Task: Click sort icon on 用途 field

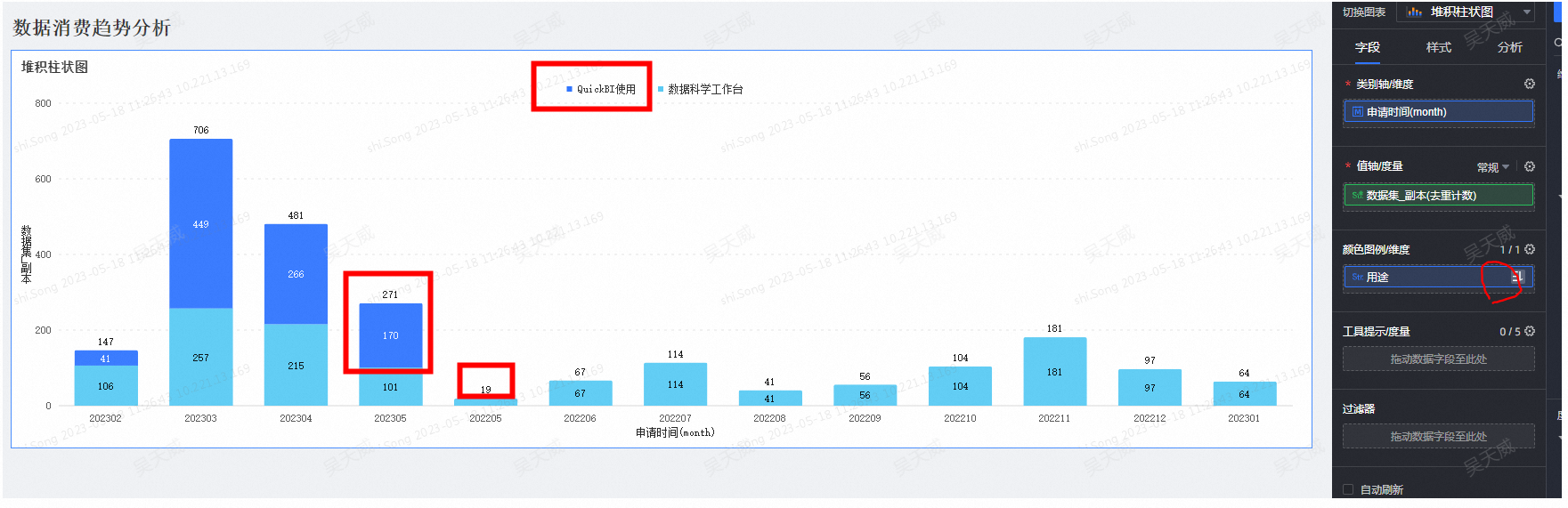Action: (1517, 278)
